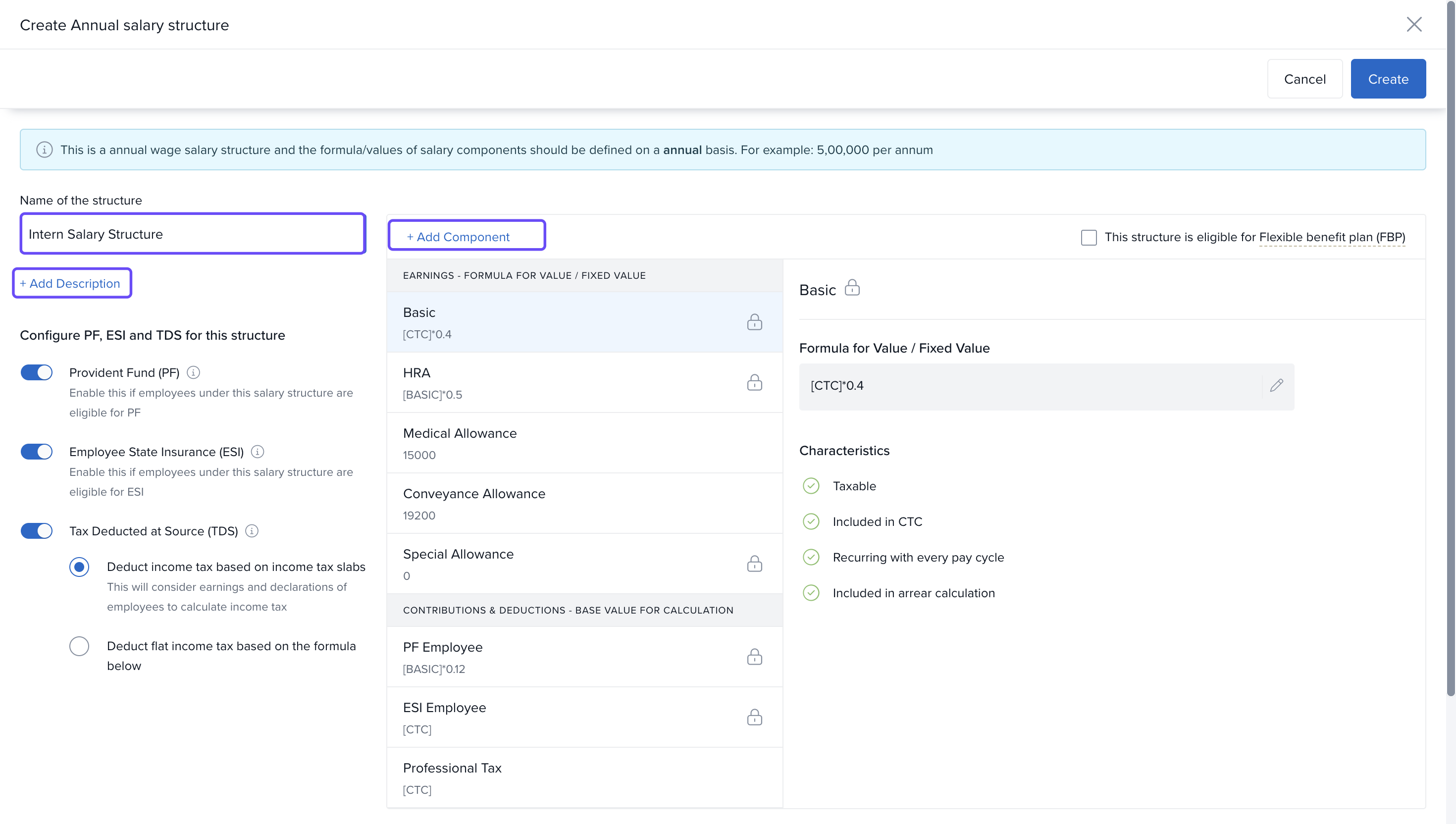Click the lock icon on HRA row
The height and width of the screenshot is (824, 1456).
pos(754,383)
